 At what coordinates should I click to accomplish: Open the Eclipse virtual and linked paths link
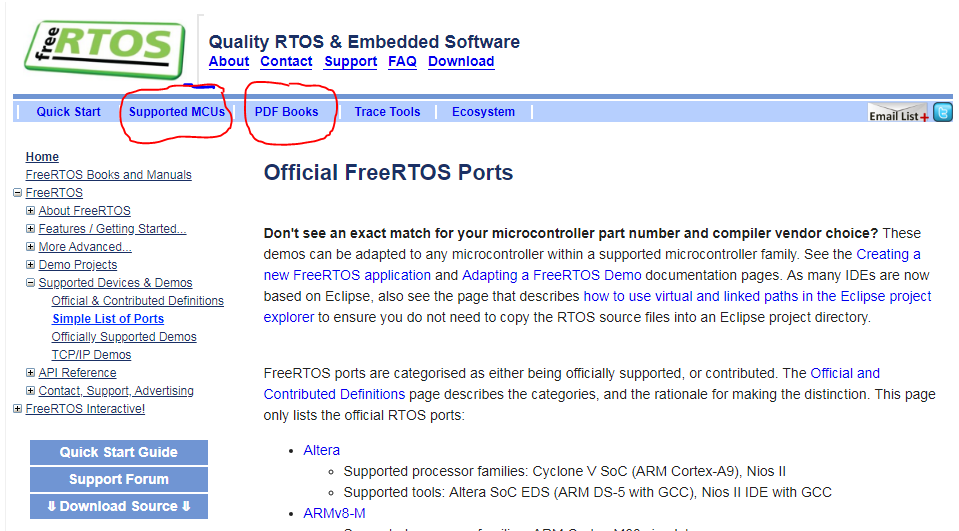coord(757,297)
